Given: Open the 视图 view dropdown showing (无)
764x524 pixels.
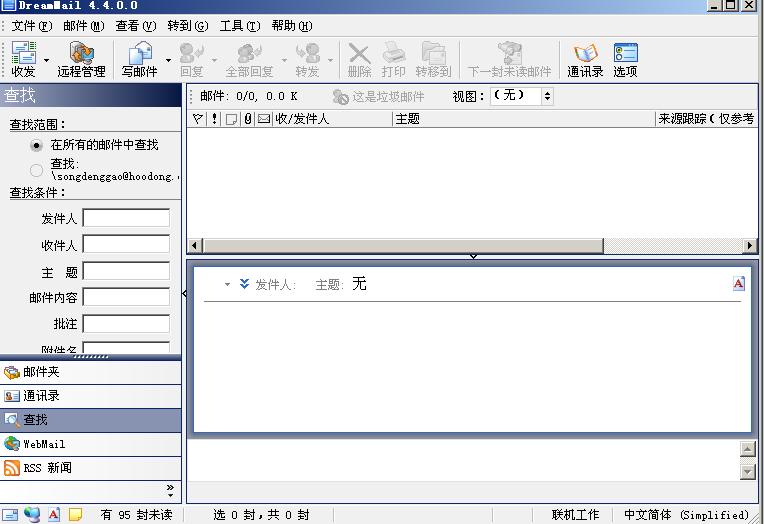Looking at the screenshot, I should coord(521,96).
